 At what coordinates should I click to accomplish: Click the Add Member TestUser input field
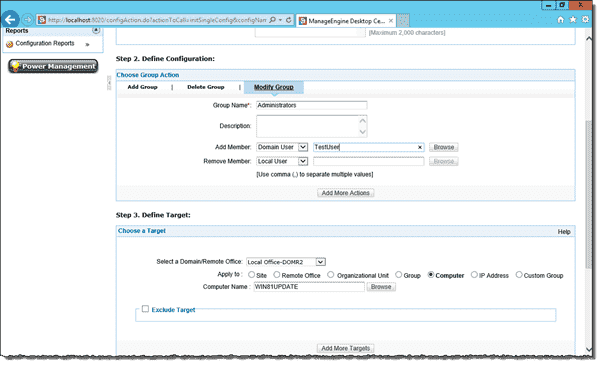[368, 147]
